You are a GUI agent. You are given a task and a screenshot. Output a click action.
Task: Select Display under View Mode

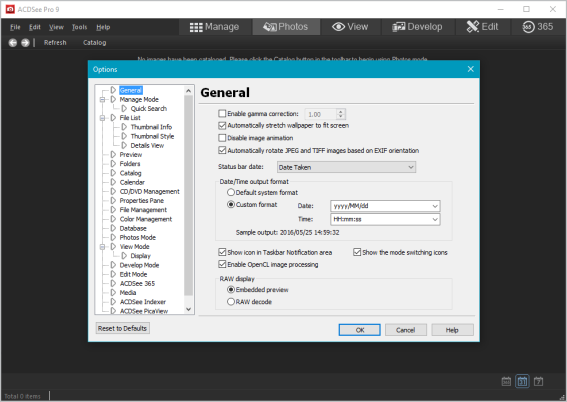(x=140, y=256)
